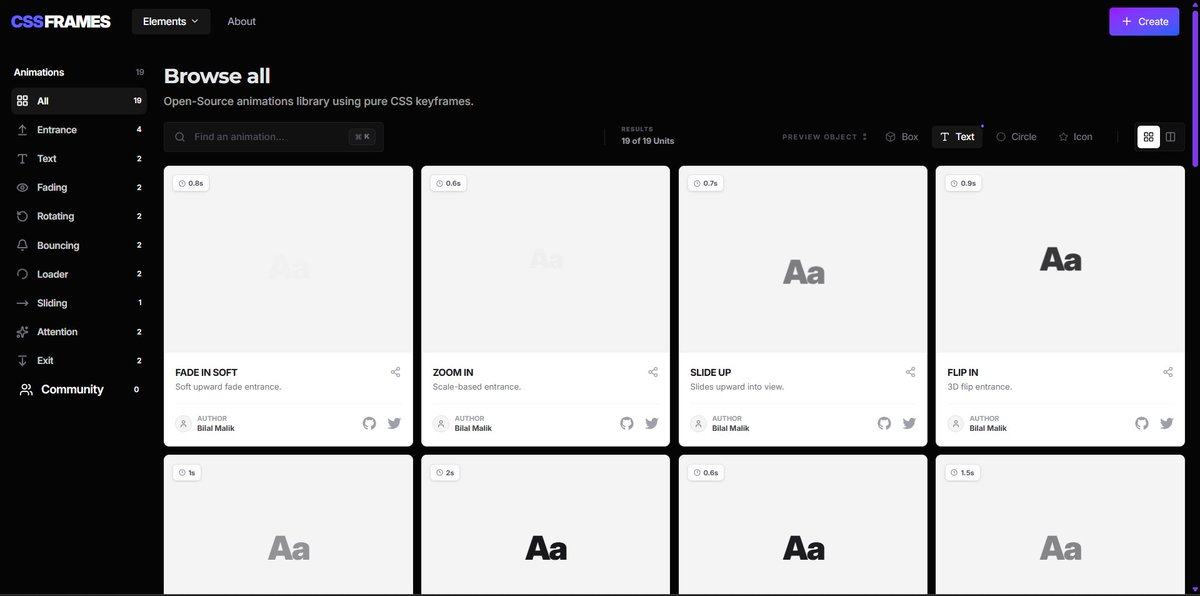Open the Exit animations category
This screenshot has height=596, width=1200.
pyautogui.click(x=46, y=359)
